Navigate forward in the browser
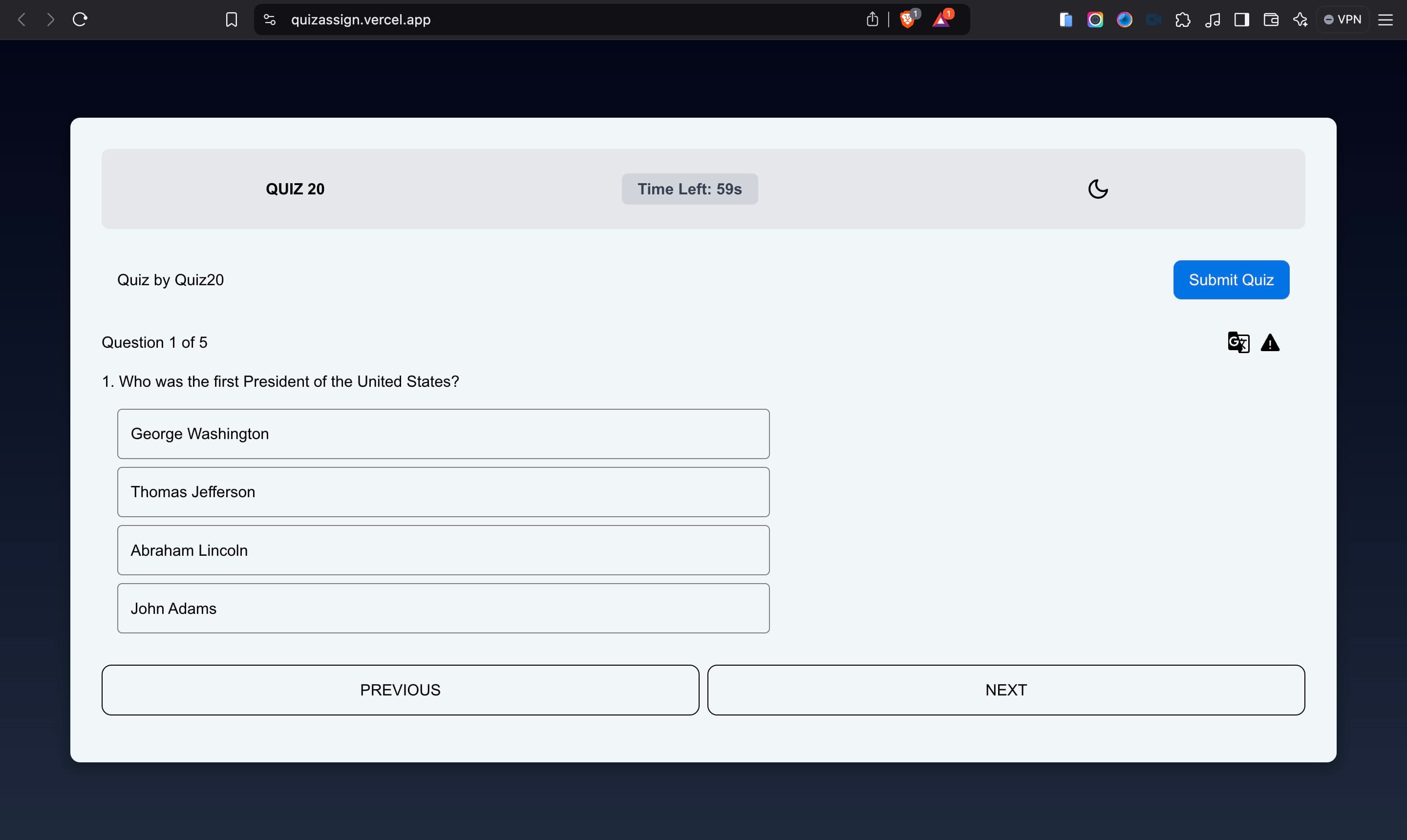 tap(50, 20)
